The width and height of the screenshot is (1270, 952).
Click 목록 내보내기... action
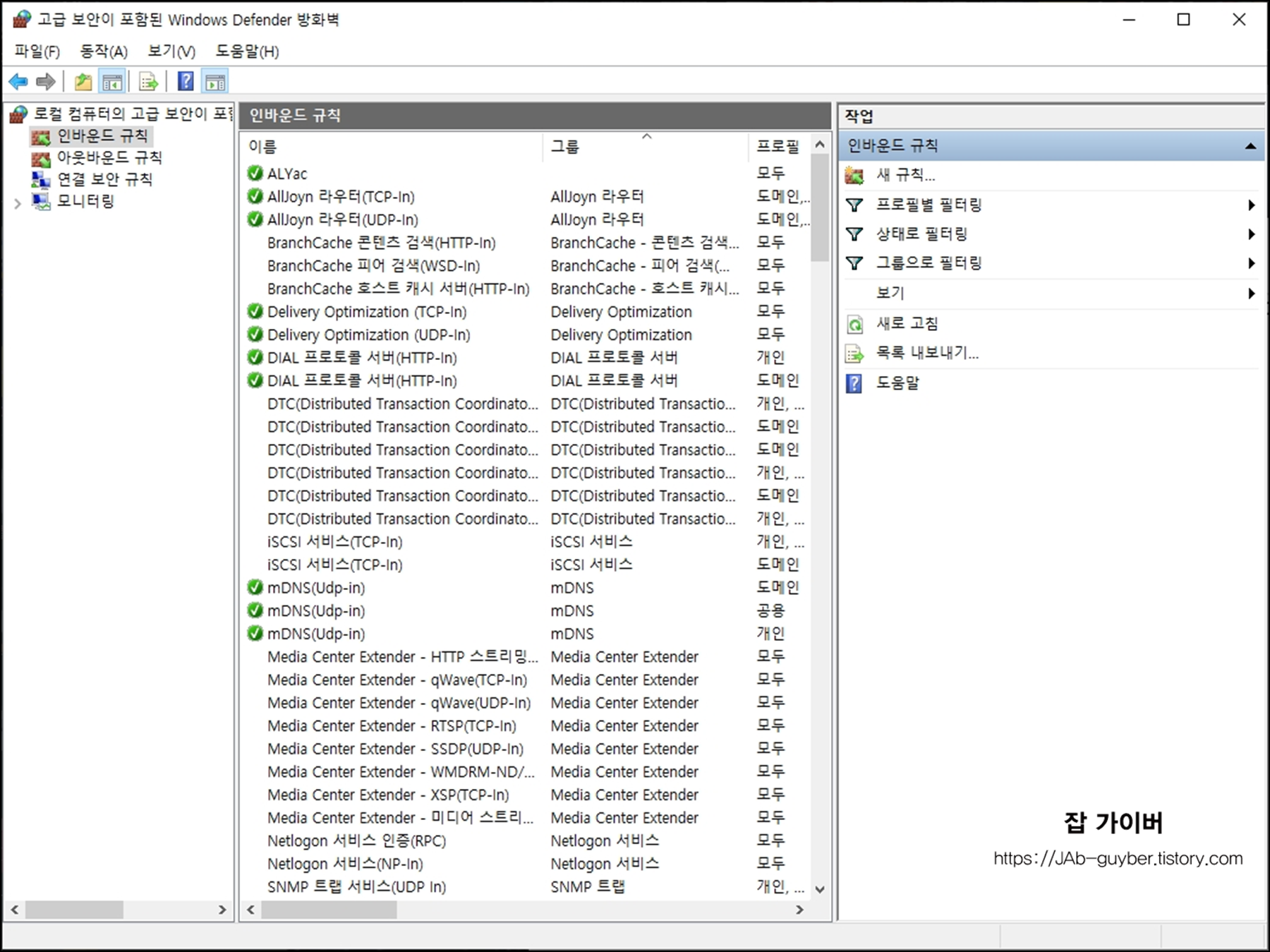tap(927, 354)
